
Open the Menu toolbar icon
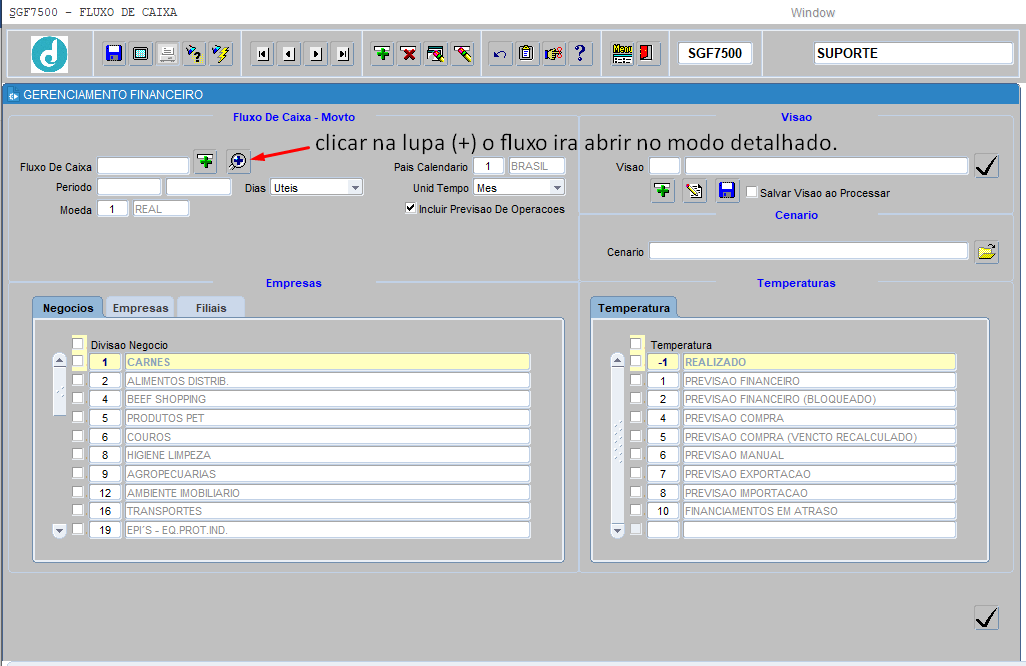(622, 53)
